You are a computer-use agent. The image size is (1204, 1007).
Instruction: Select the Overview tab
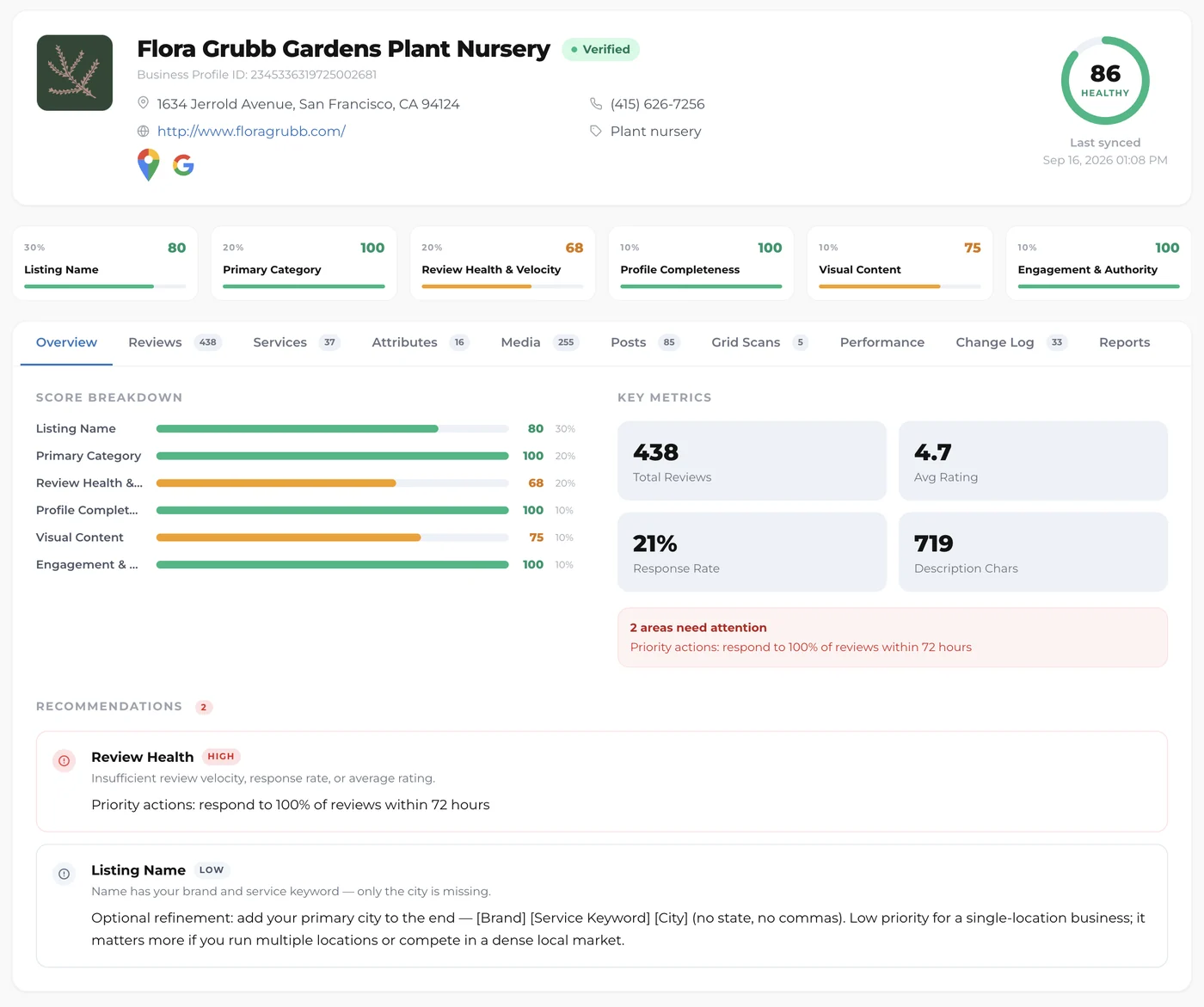click(66, 342)
